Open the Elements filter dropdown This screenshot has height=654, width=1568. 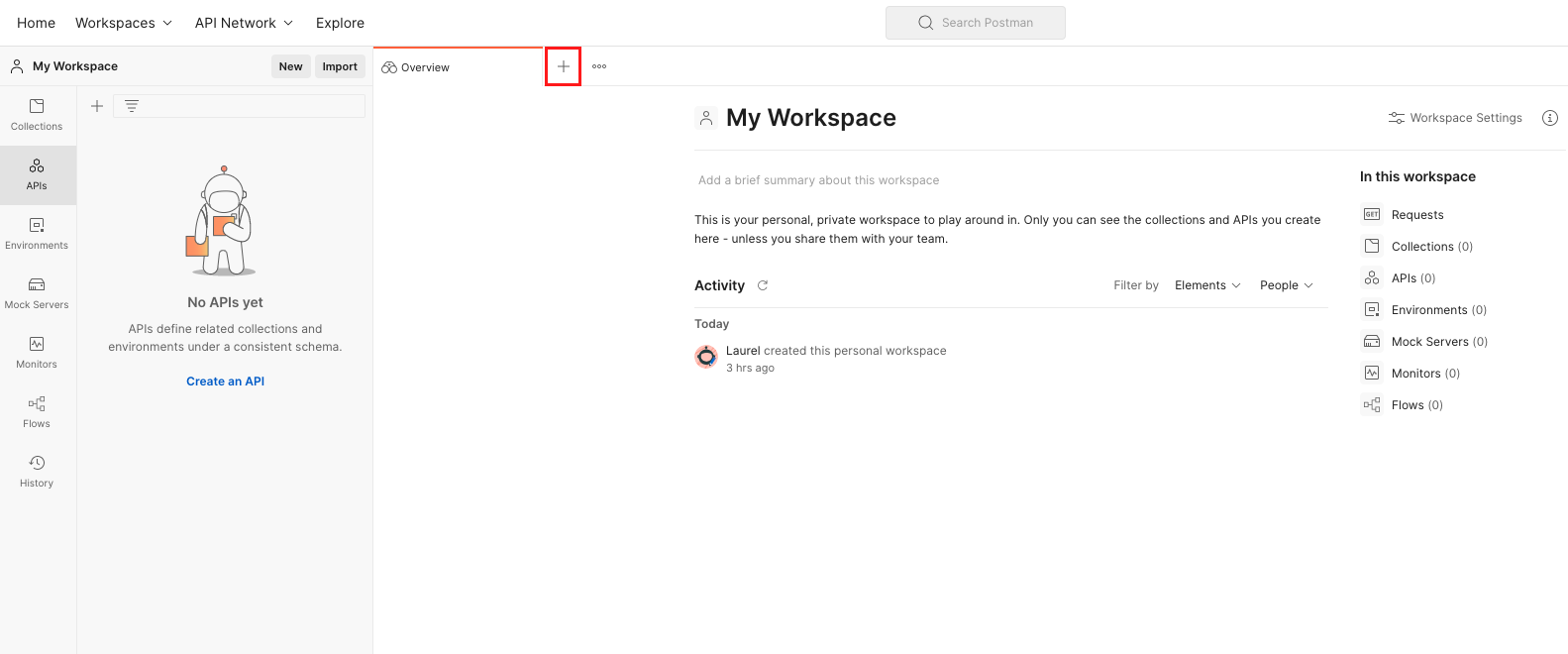(x=1207, y=285)
